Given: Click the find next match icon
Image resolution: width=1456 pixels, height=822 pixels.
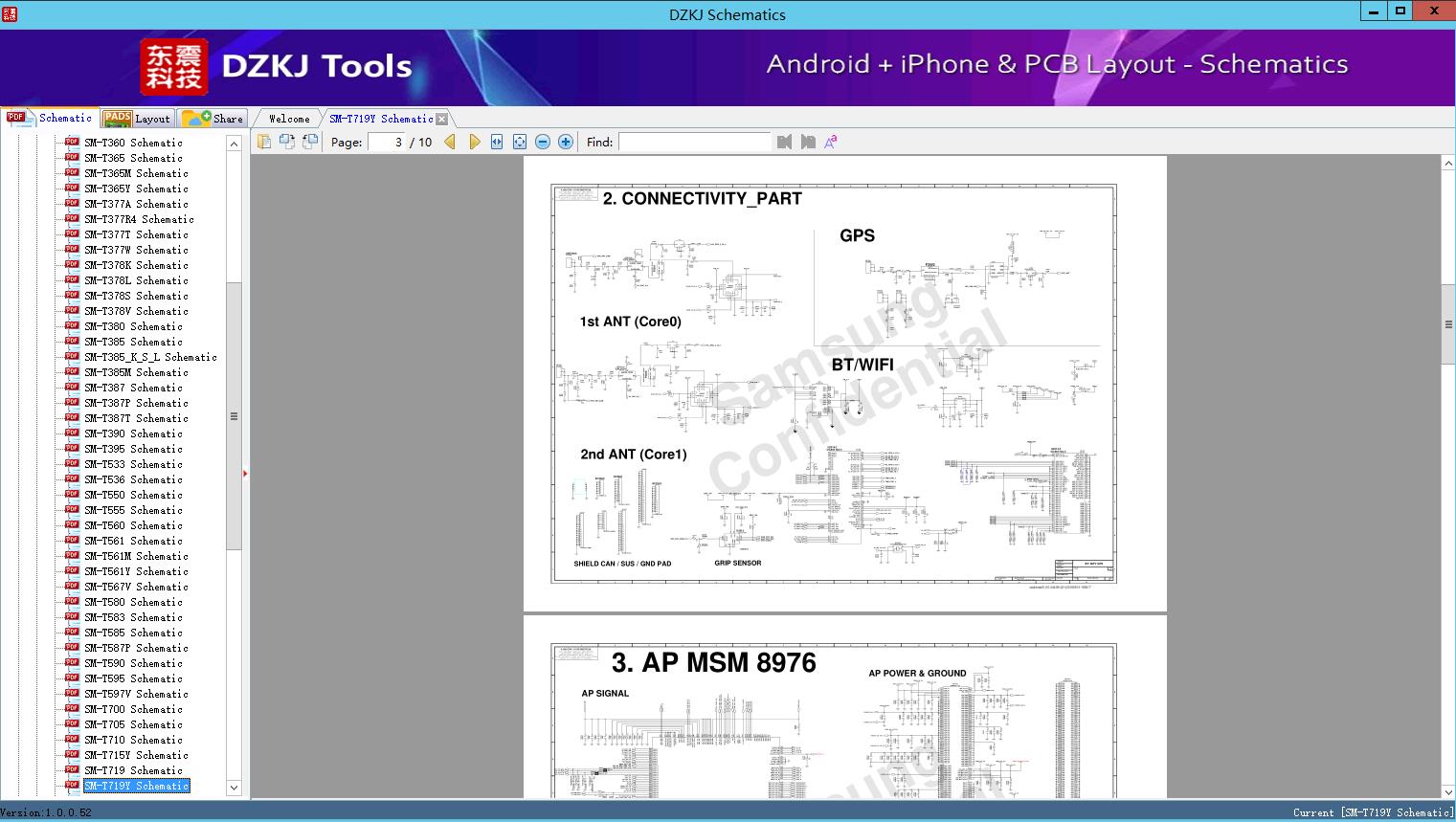Looking at the screenshot, I should [x=808, y=142].
